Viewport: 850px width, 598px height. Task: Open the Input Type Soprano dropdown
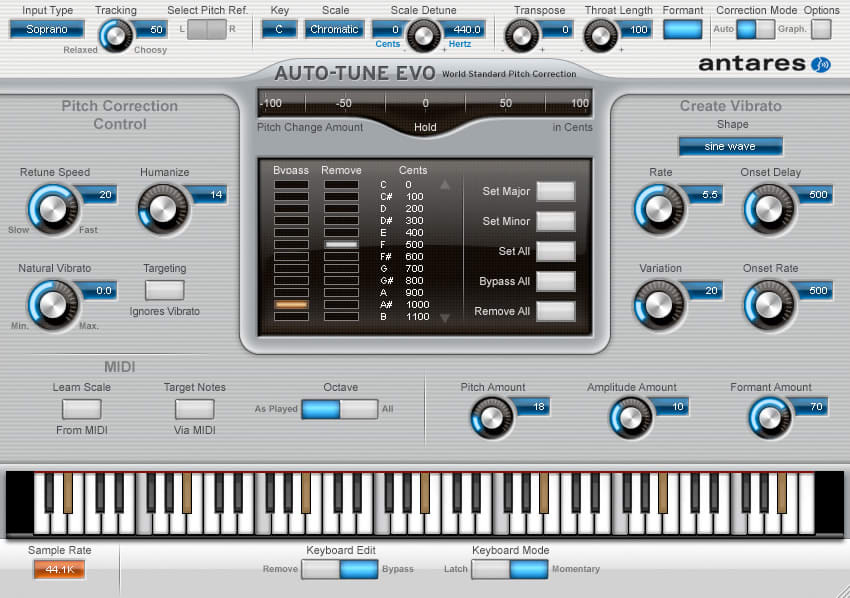pyautogui.click(x=47, y=29)
